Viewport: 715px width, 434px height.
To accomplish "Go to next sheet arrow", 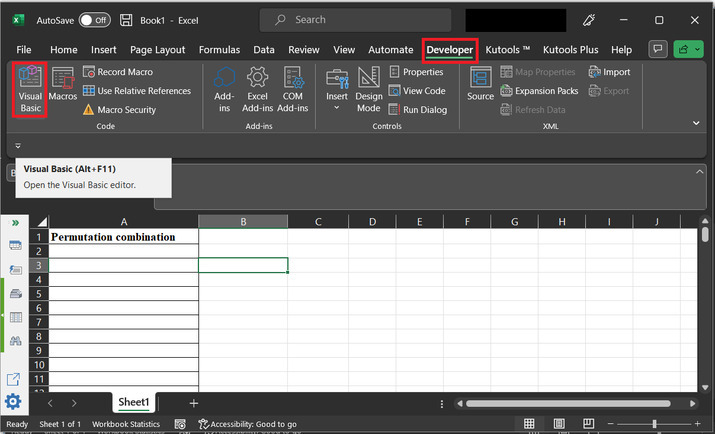I will pyautogui.click(x=74, y=403).
